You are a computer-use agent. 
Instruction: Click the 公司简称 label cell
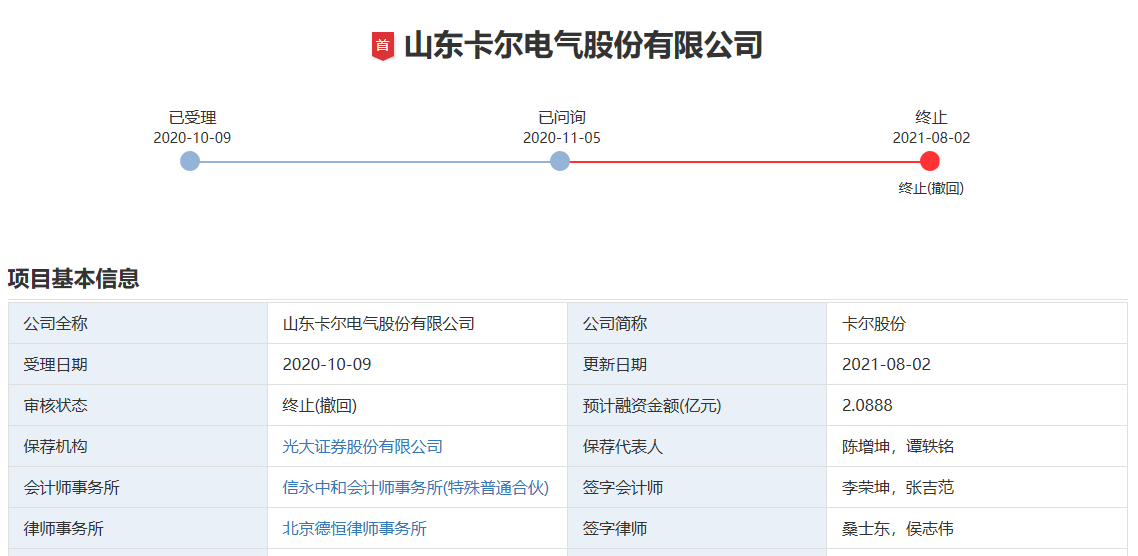[x=697, y=324]
